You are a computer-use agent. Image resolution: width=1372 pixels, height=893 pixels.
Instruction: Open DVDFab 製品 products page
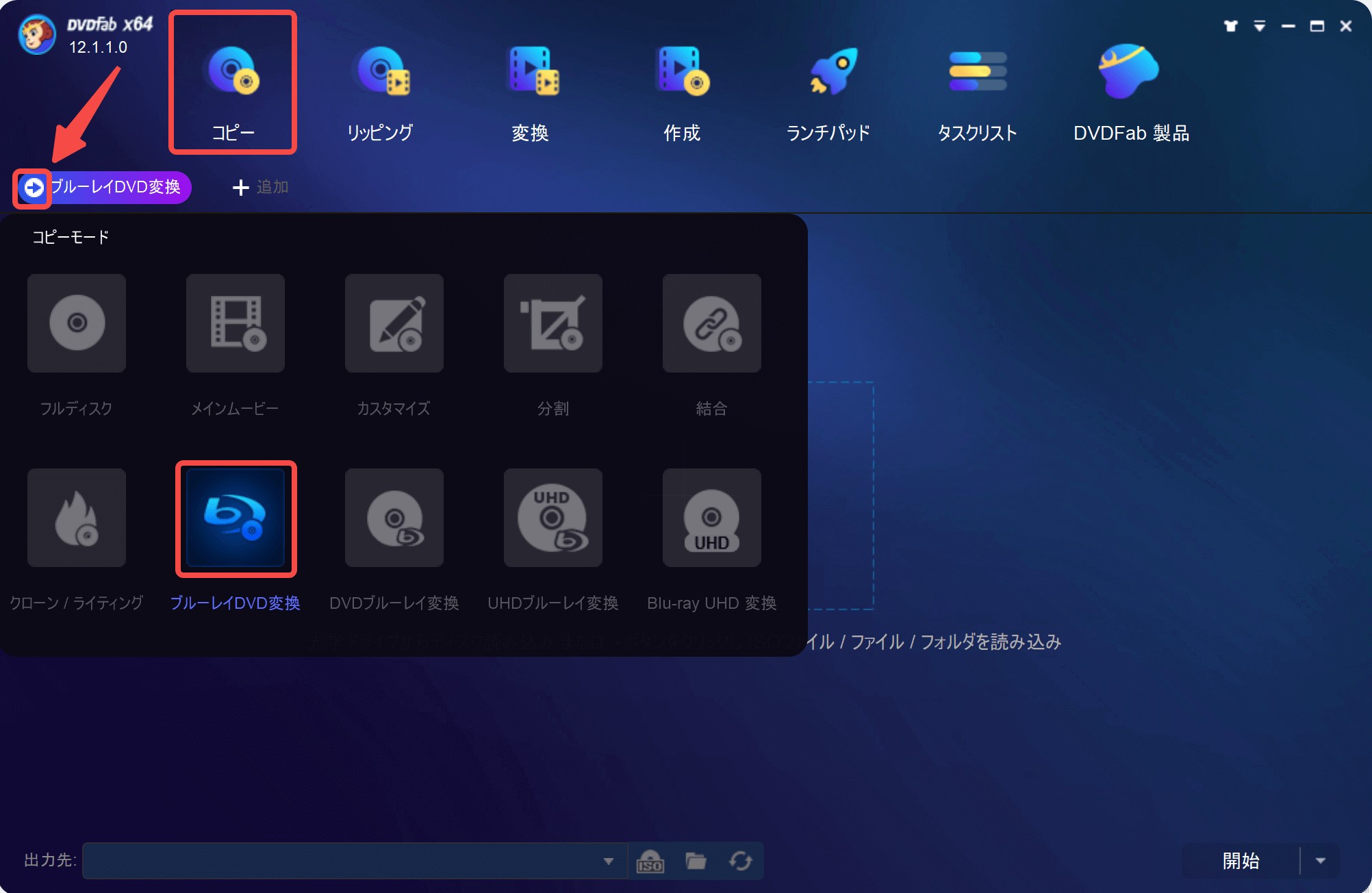[1131, 92]
